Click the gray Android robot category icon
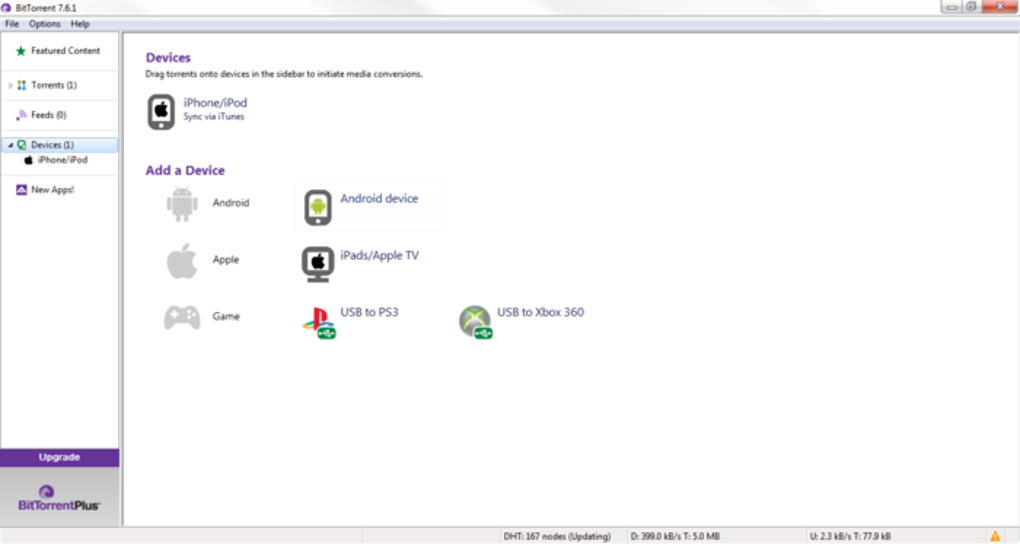Screen dimensions: 1020x544 (182, 204)
